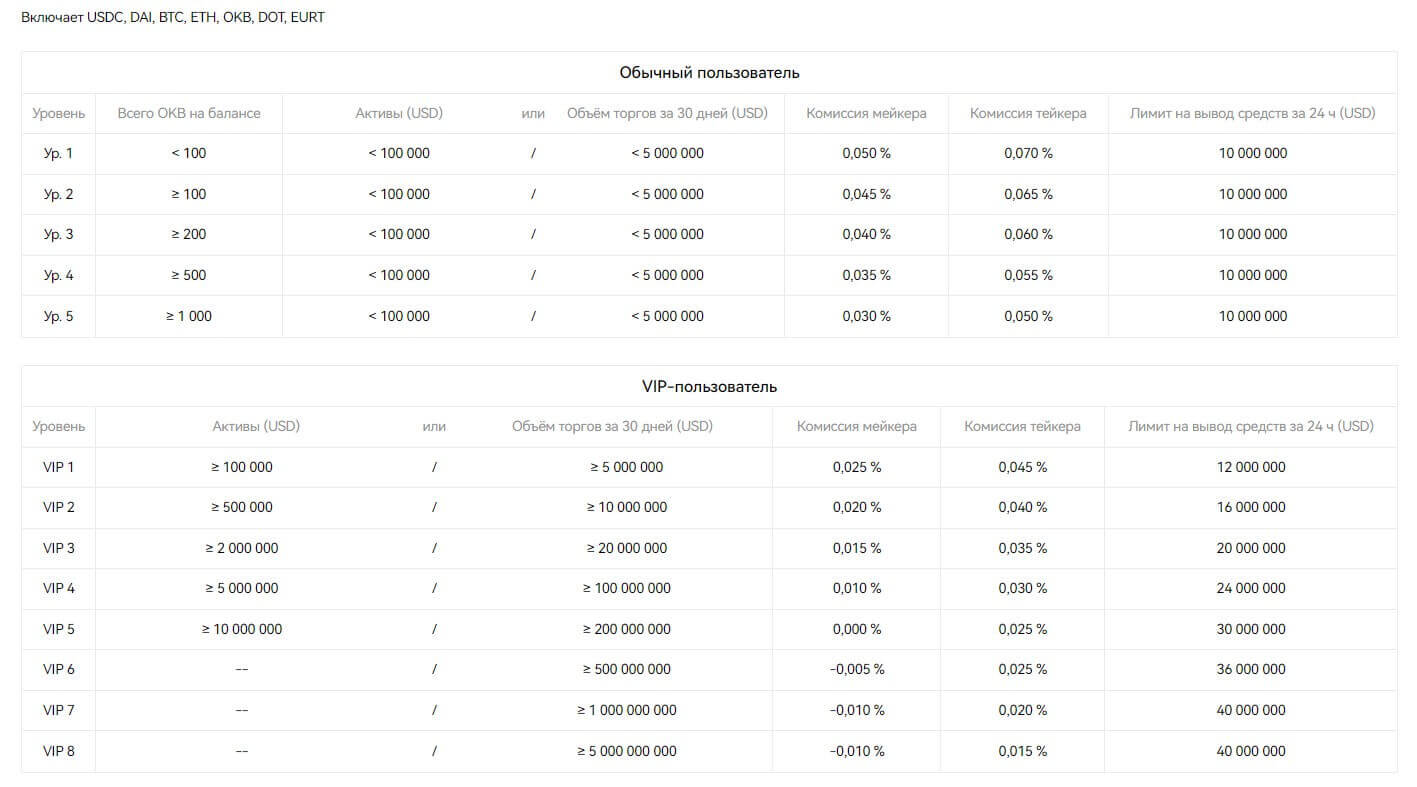Select the 'Ур. 5' row label

click(x=58, y=316)
